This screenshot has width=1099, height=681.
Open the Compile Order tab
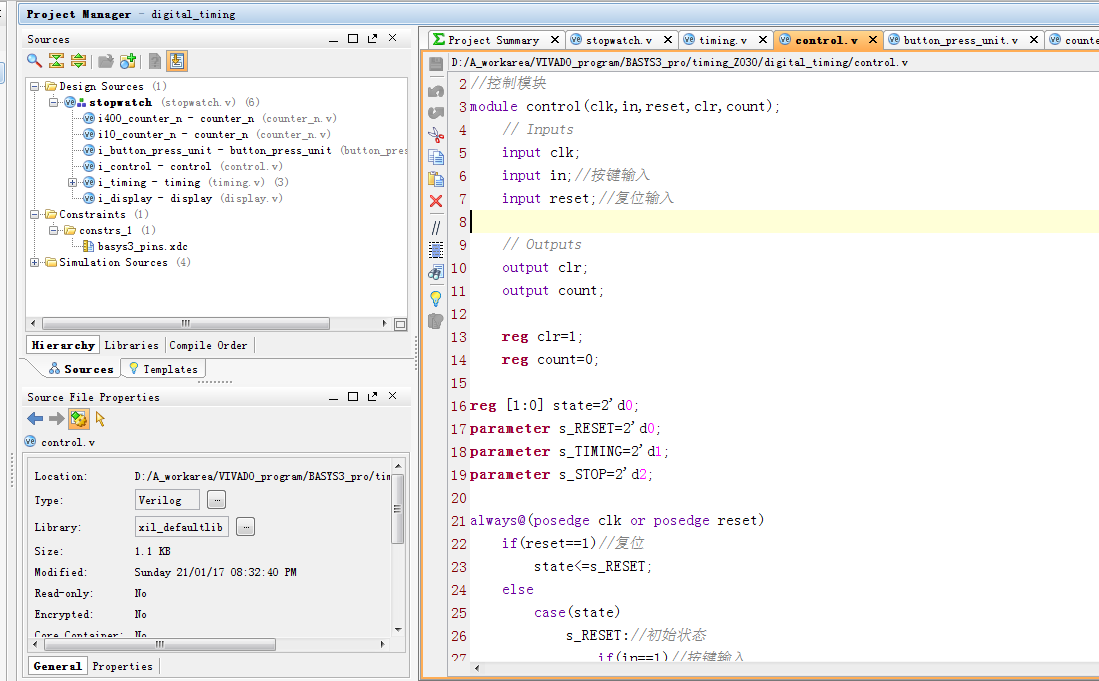[210, 345]
